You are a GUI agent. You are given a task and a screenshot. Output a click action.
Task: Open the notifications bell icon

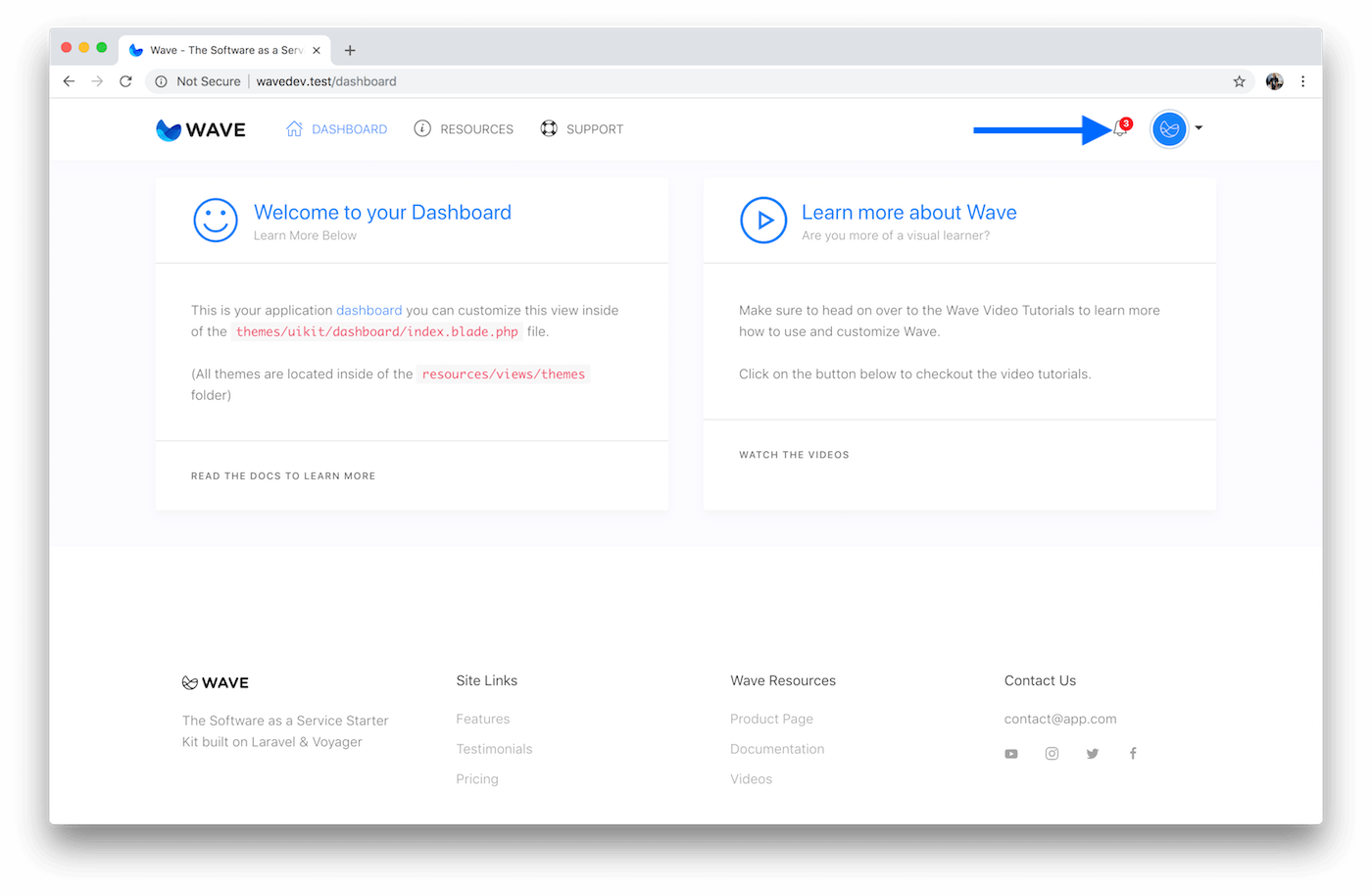tap(1120, 129)
